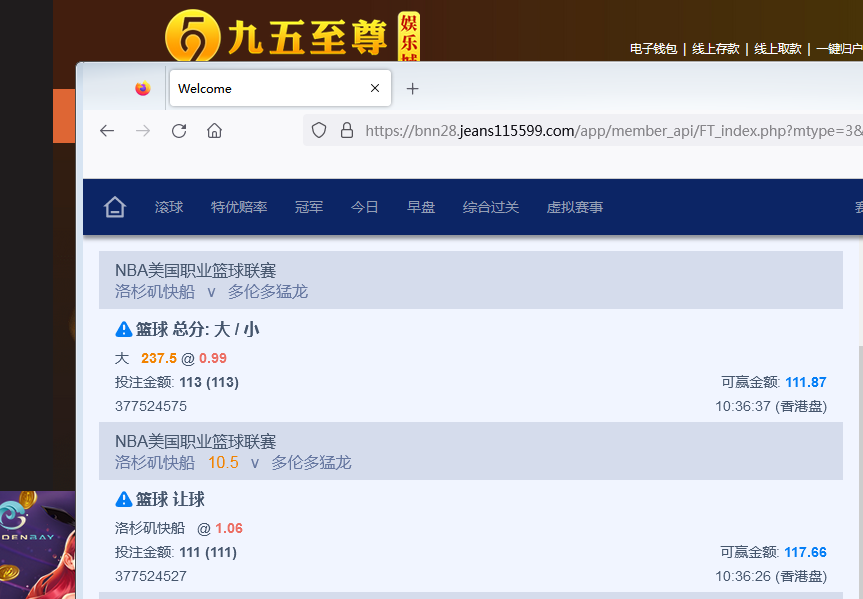This screenshot has width=863, height=599.
Task: Open the 虚拟赛事 menu
Action: click(575, 208)
